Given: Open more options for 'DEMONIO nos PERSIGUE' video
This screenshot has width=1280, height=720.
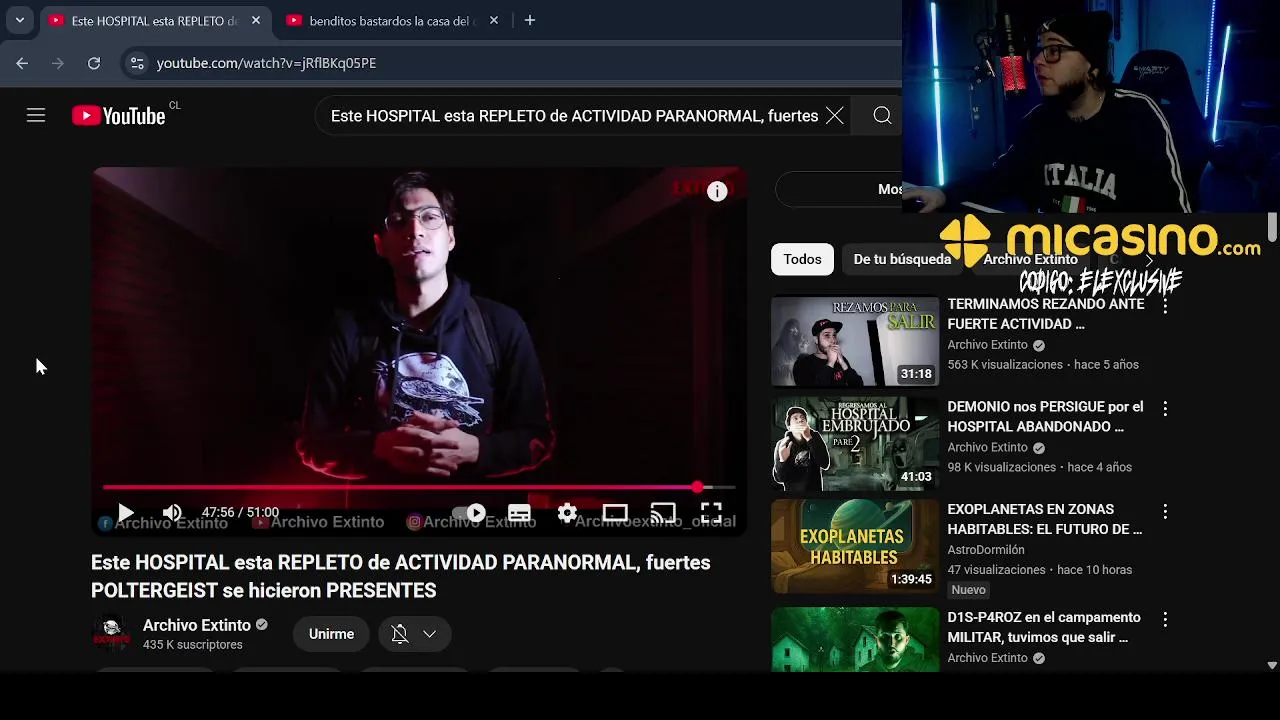Looking at the screenshot, I should coord(1165,408).
